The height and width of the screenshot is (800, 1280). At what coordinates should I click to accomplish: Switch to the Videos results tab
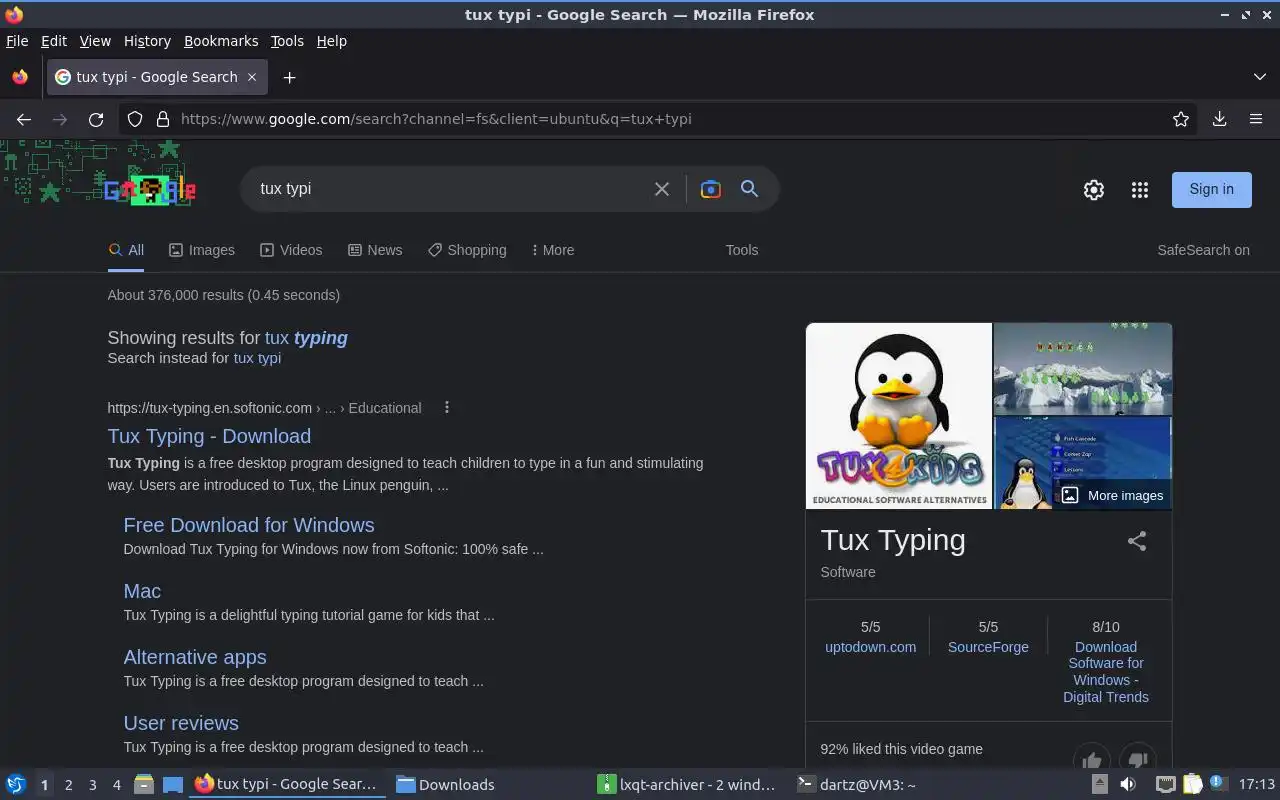click(291, 250)
